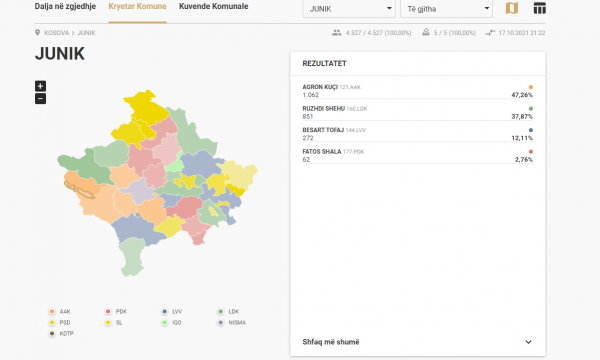Image resolution: width=600 pixels, height=360 pixels.
Task: Zoom in on the map with plus button
Action: 40,86
